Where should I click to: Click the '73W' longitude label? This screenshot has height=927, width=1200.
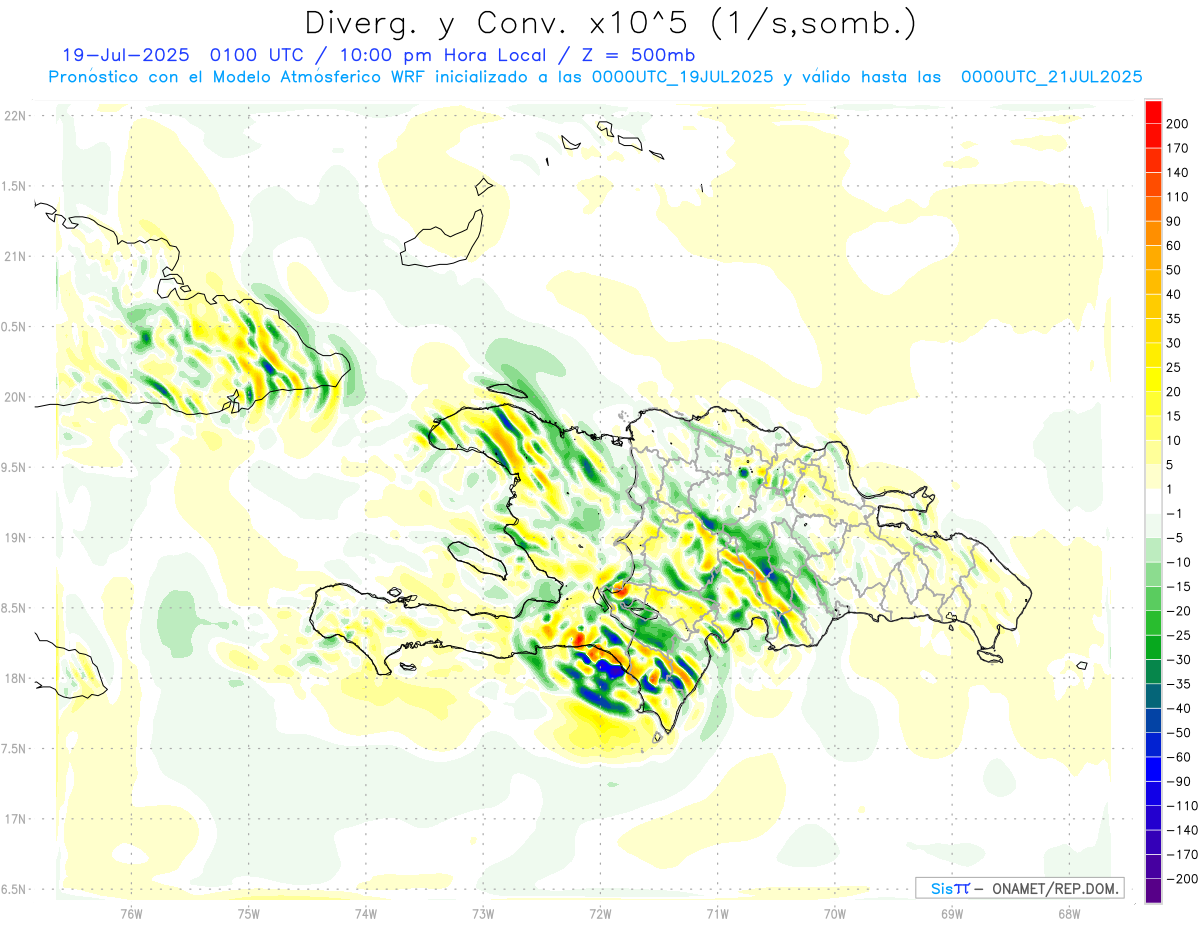[483, 914]
